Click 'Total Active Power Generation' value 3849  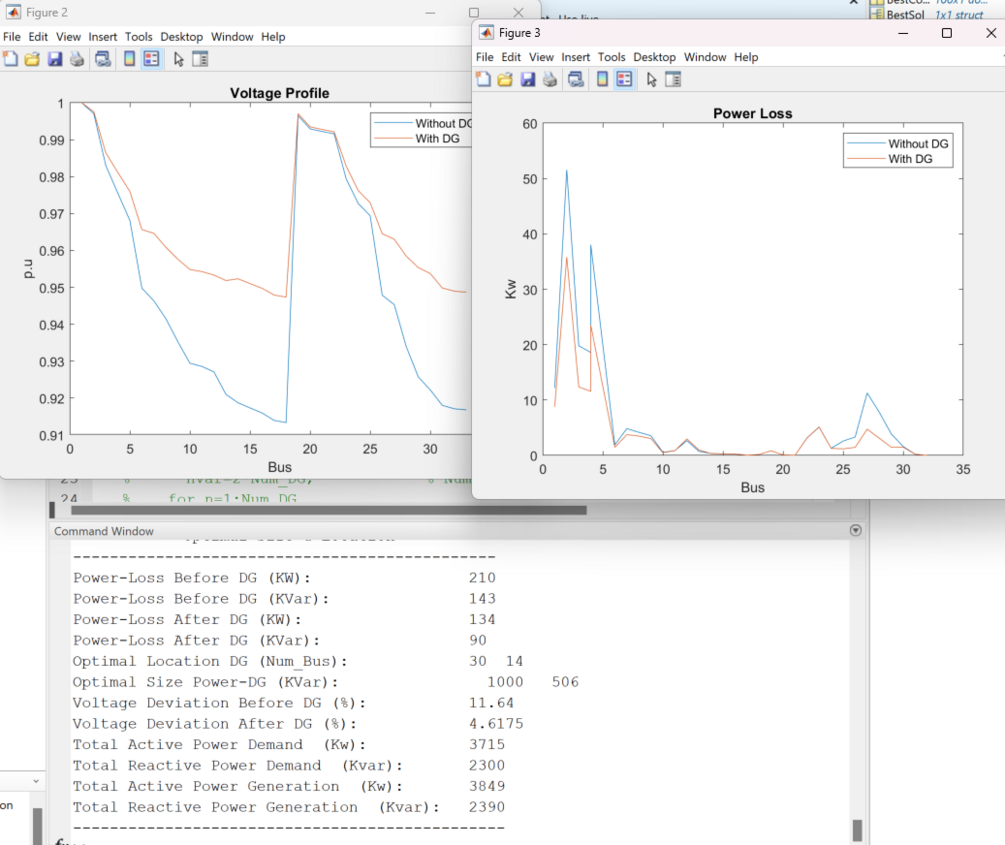click(x=487, y=786)
